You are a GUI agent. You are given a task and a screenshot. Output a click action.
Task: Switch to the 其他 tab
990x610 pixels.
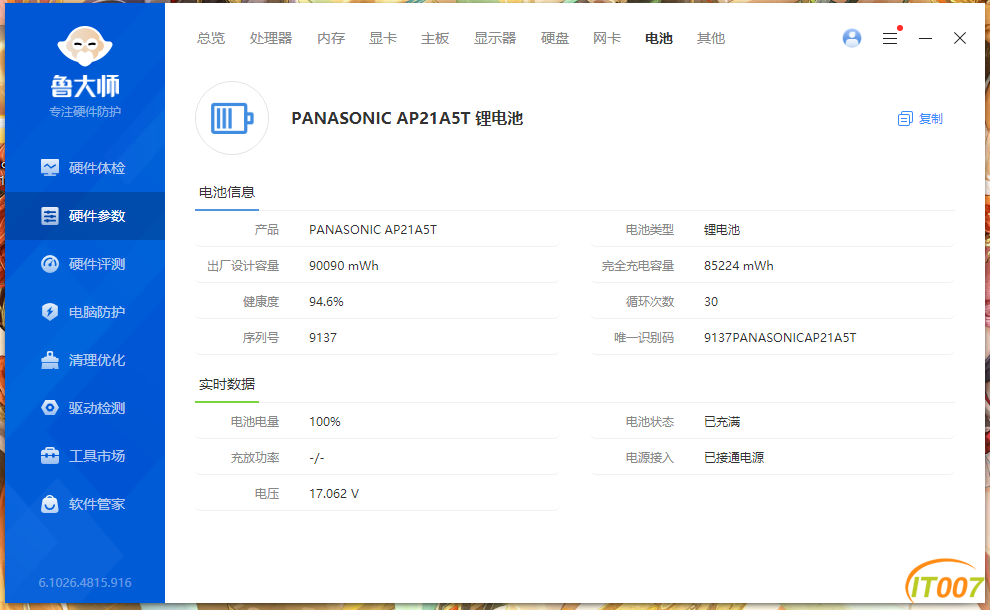pyautogui.click(x=711, y=39)
